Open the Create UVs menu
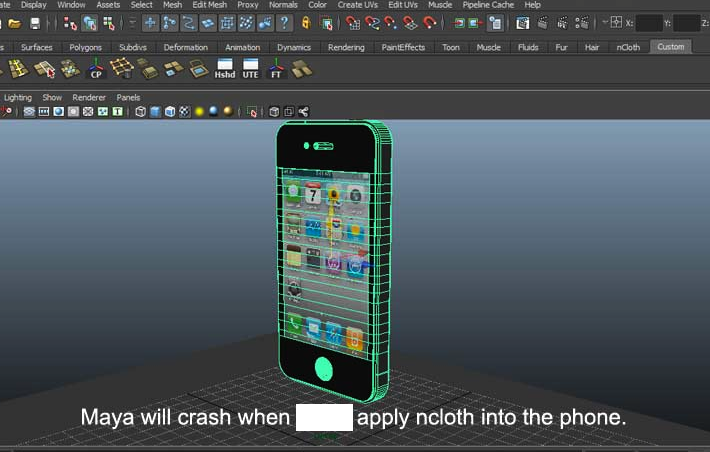710x452 pixels. 357,5
